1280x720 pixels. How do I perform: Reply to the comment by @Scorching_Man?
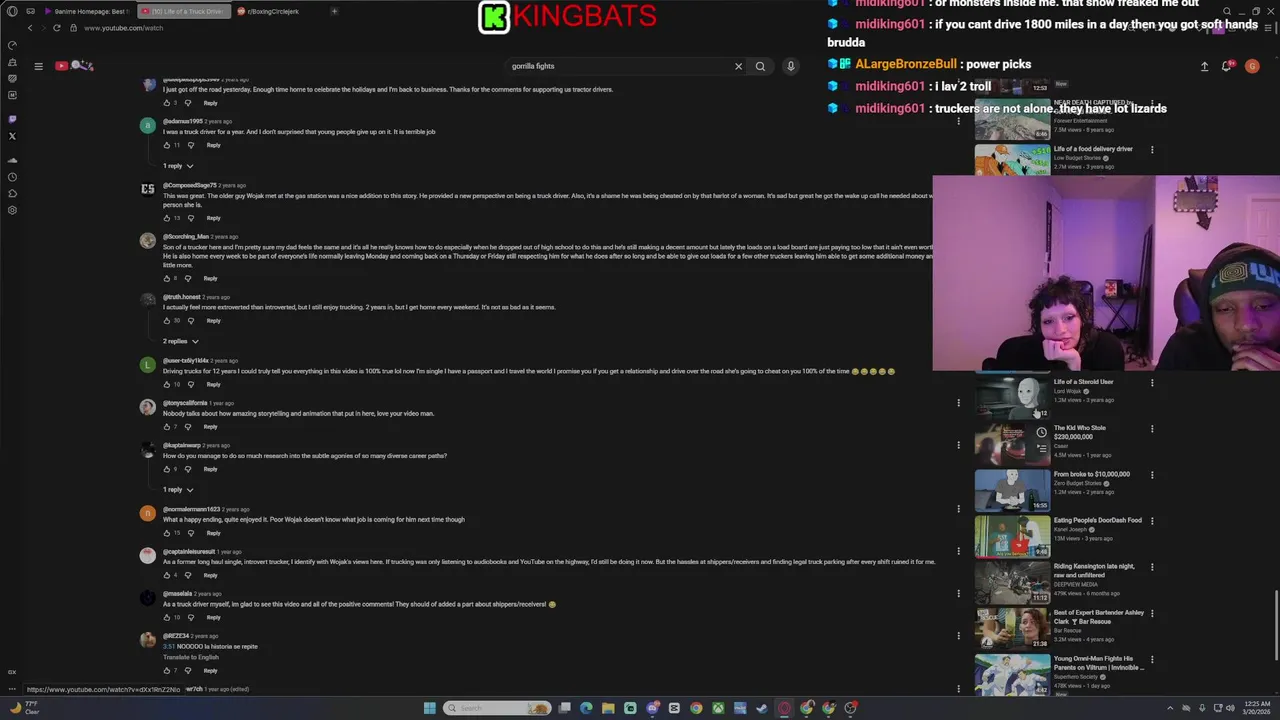[210, 278]
